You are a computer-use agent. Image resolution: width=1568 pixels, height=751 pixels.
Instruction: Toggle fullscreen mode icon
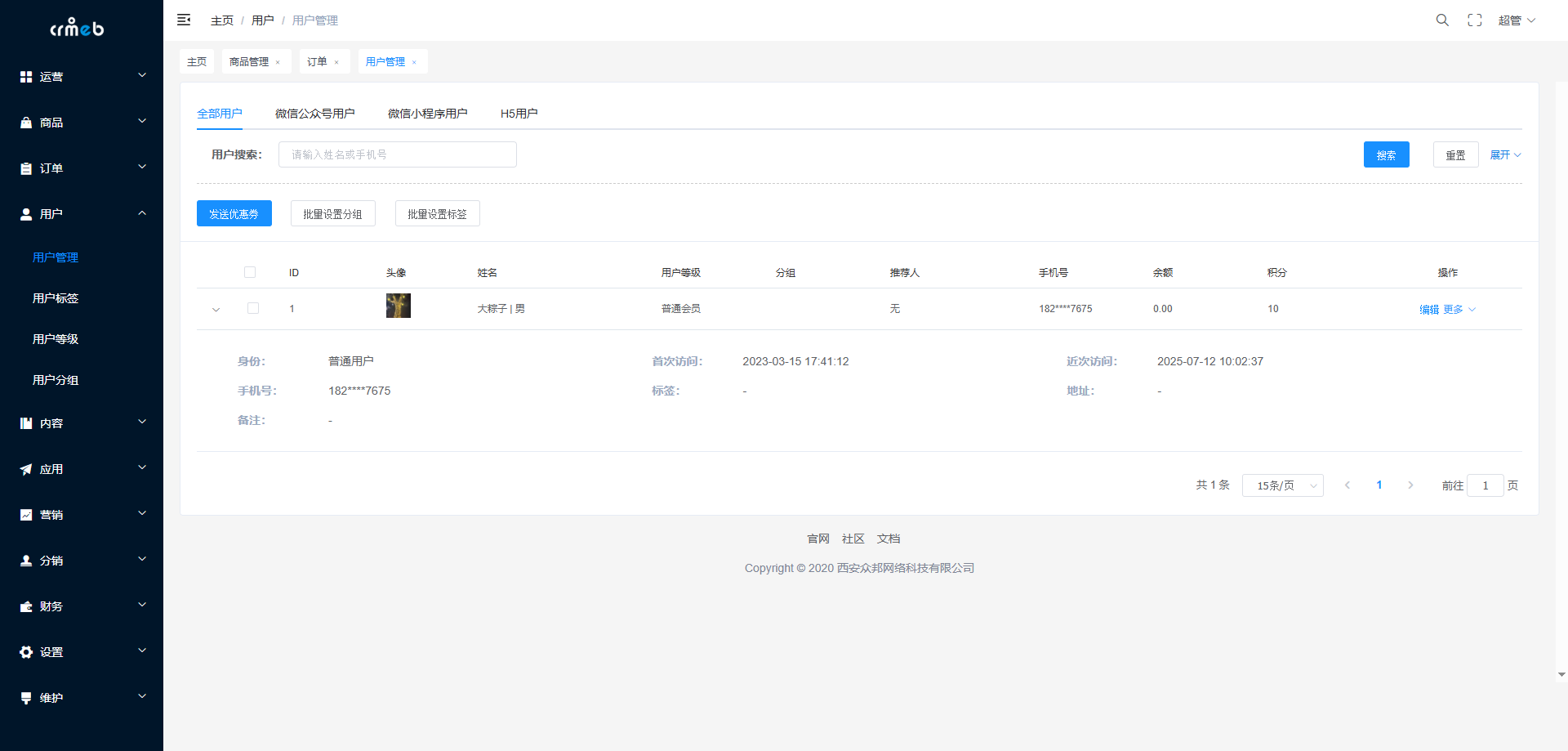coord(1474,20)
